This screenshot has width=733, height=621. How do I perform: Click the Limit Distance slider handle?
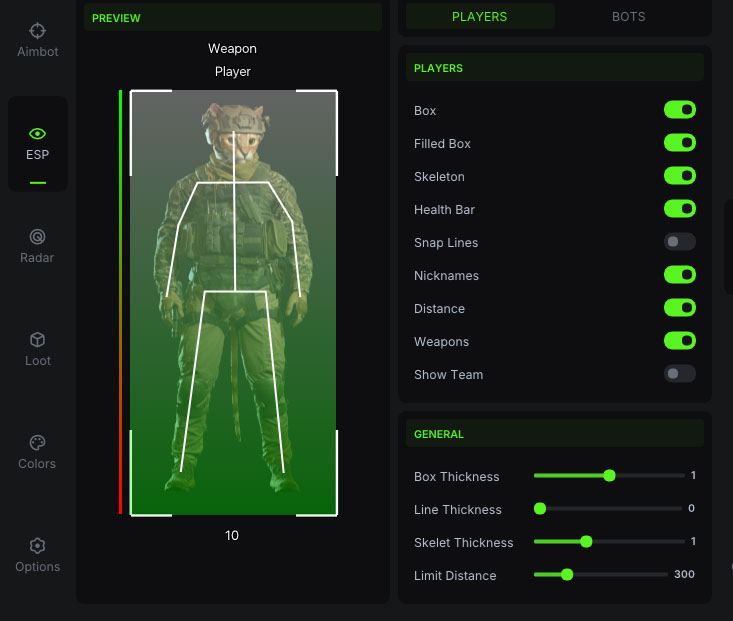pos(567,575)
